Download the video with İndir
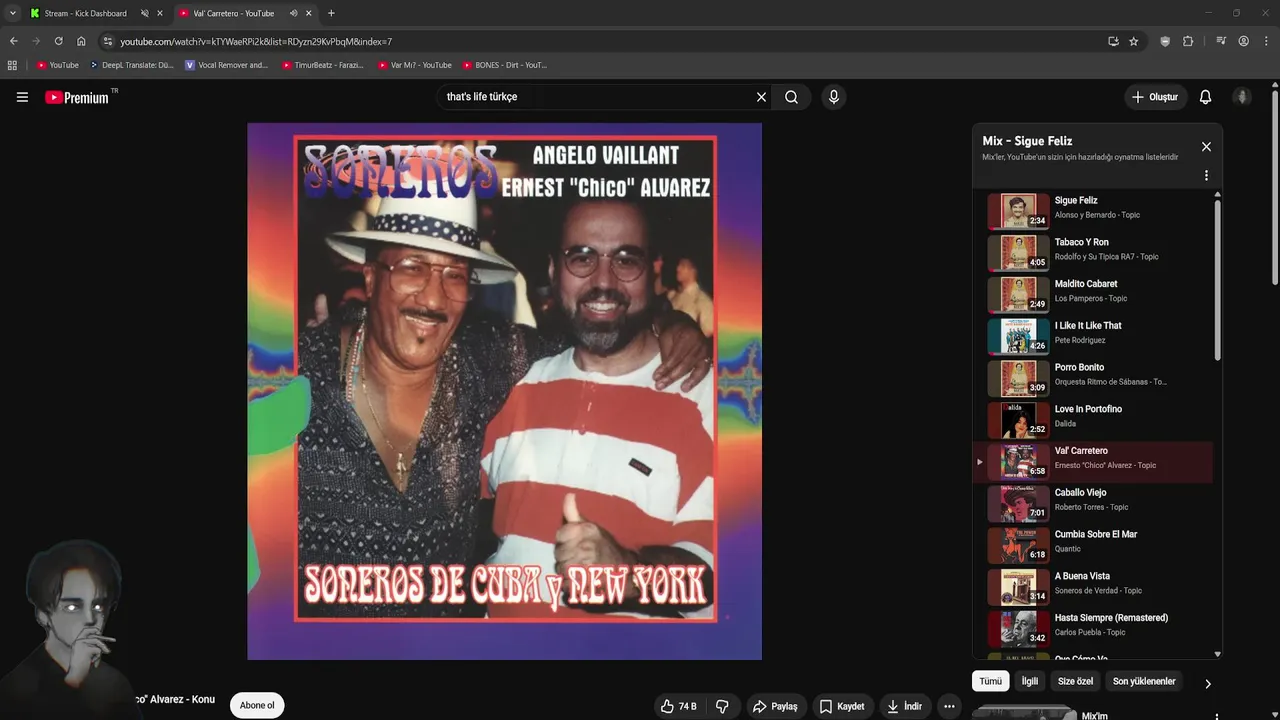Screen dimensions: 1280x720 [x=904, y=706]
